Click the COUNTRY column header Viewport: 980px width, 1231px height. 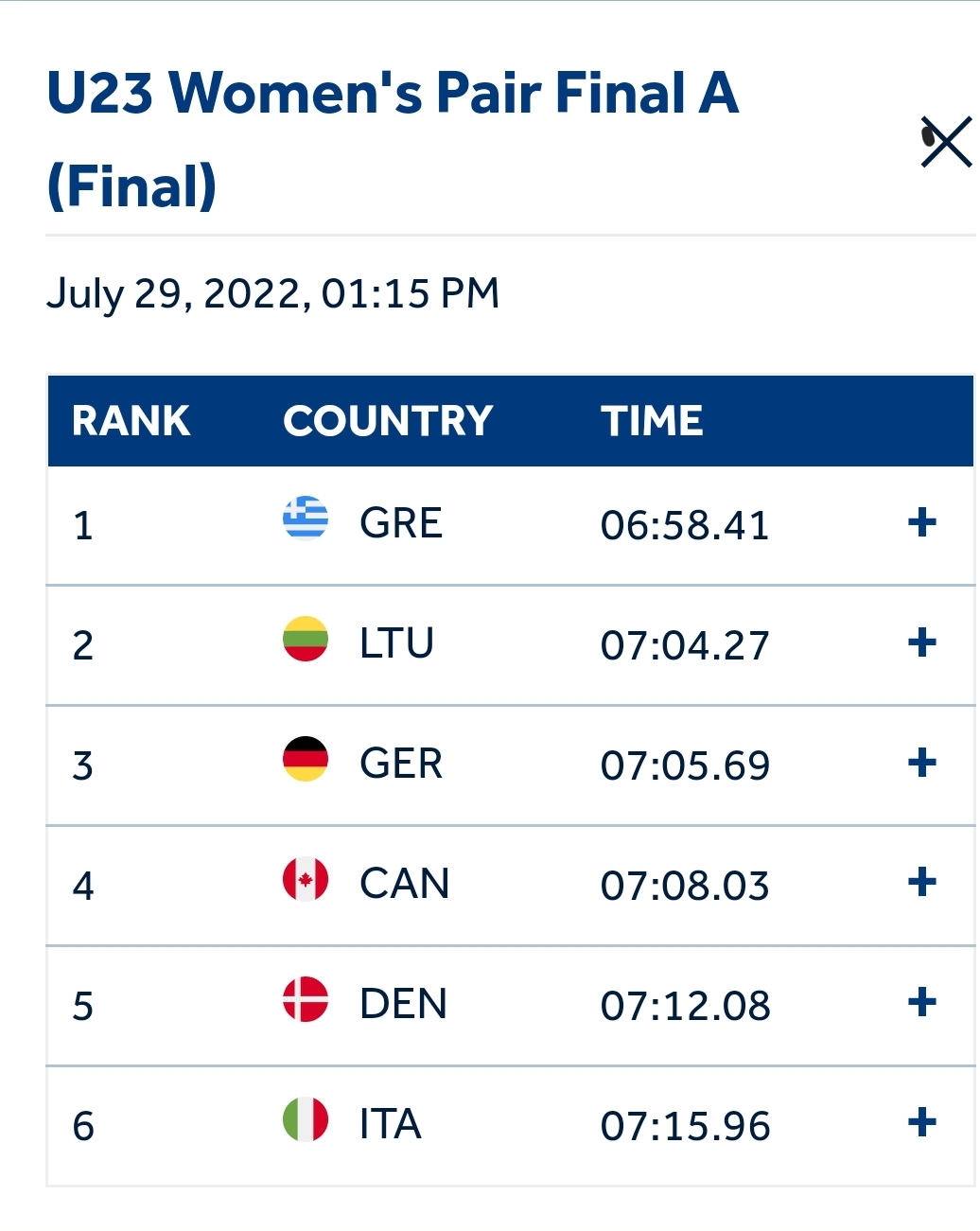pyautogui.click(x=388, y=421)
